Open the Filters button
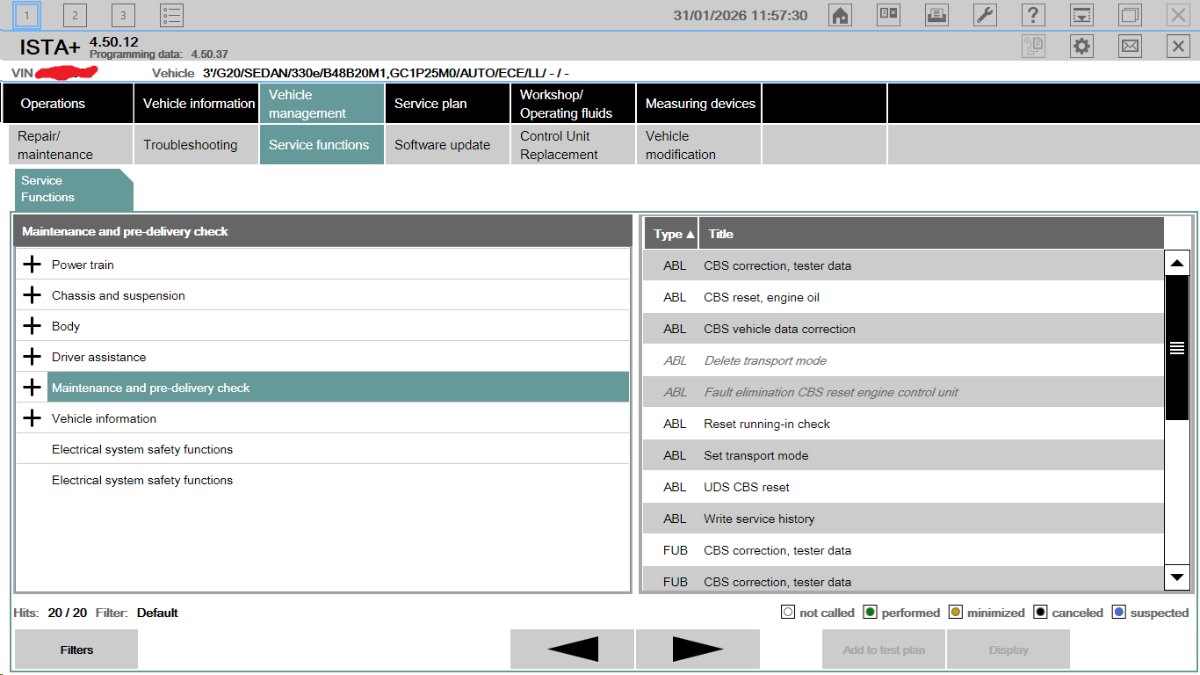 point(76,650)
